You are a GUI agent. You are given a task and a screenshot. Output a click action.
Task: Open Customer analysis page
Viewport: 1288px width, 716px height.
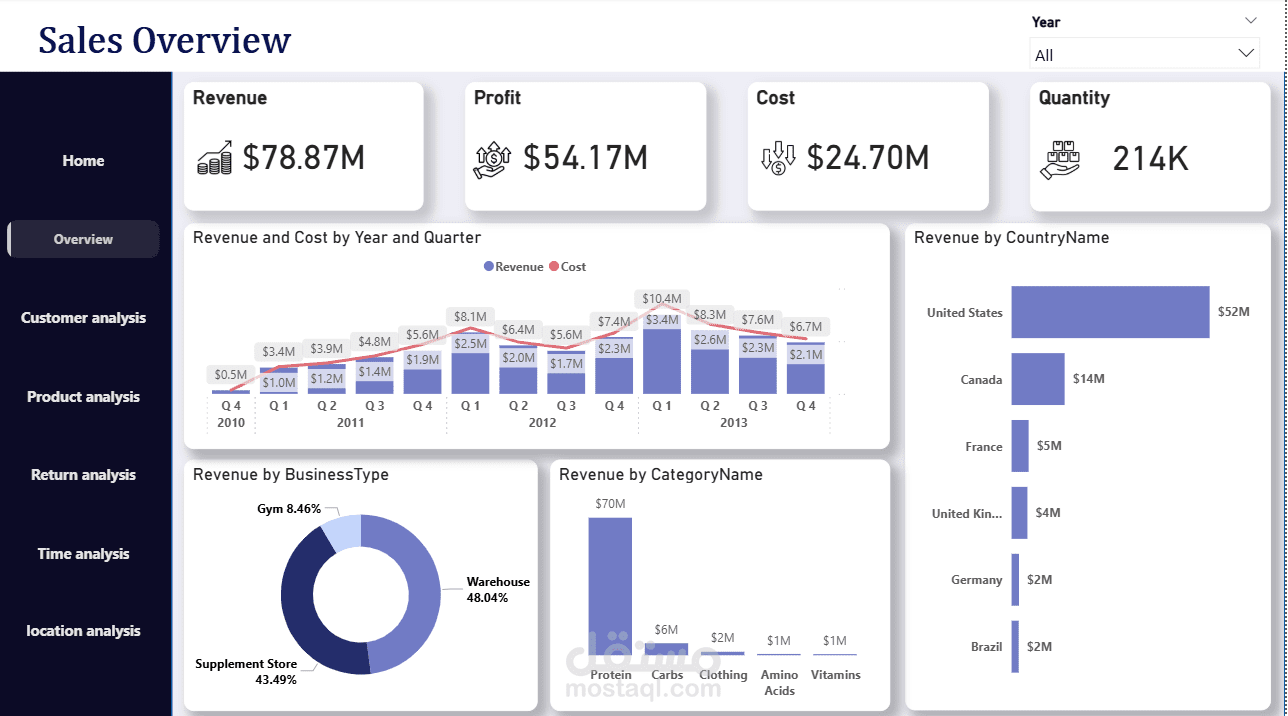point(83,318)
